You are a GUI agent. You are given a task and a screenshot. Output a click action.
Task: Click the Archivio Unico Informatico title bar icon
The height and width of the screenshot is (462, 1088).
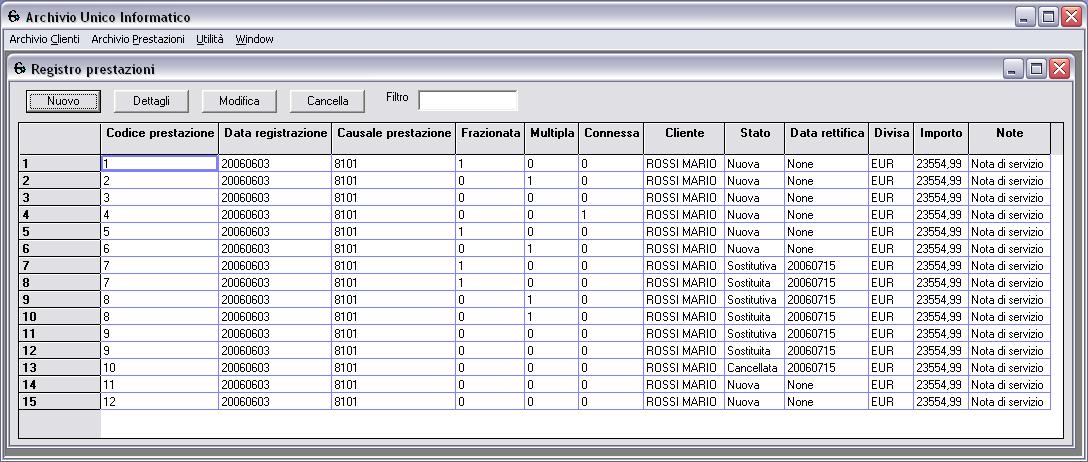click(13, 18)
